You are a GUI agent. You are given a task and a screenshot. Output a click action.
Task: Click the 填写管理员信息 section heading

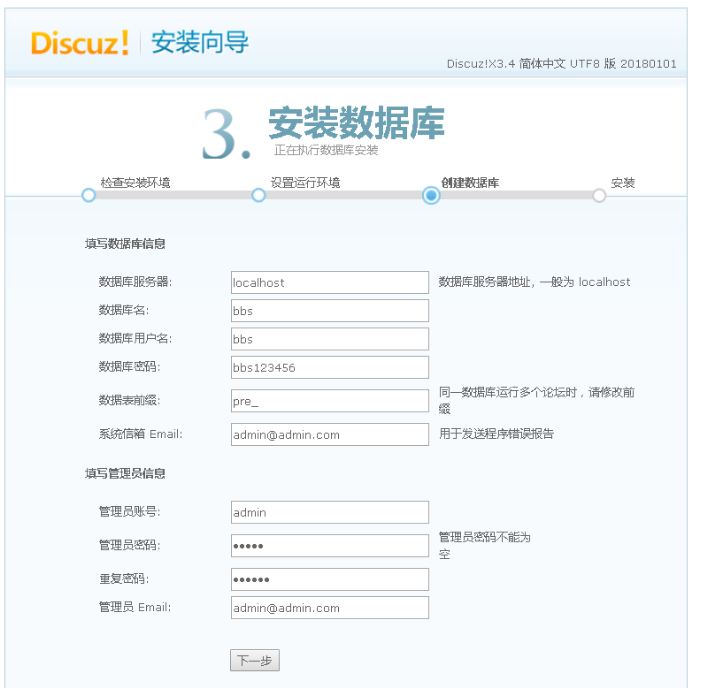coord(125,473)
